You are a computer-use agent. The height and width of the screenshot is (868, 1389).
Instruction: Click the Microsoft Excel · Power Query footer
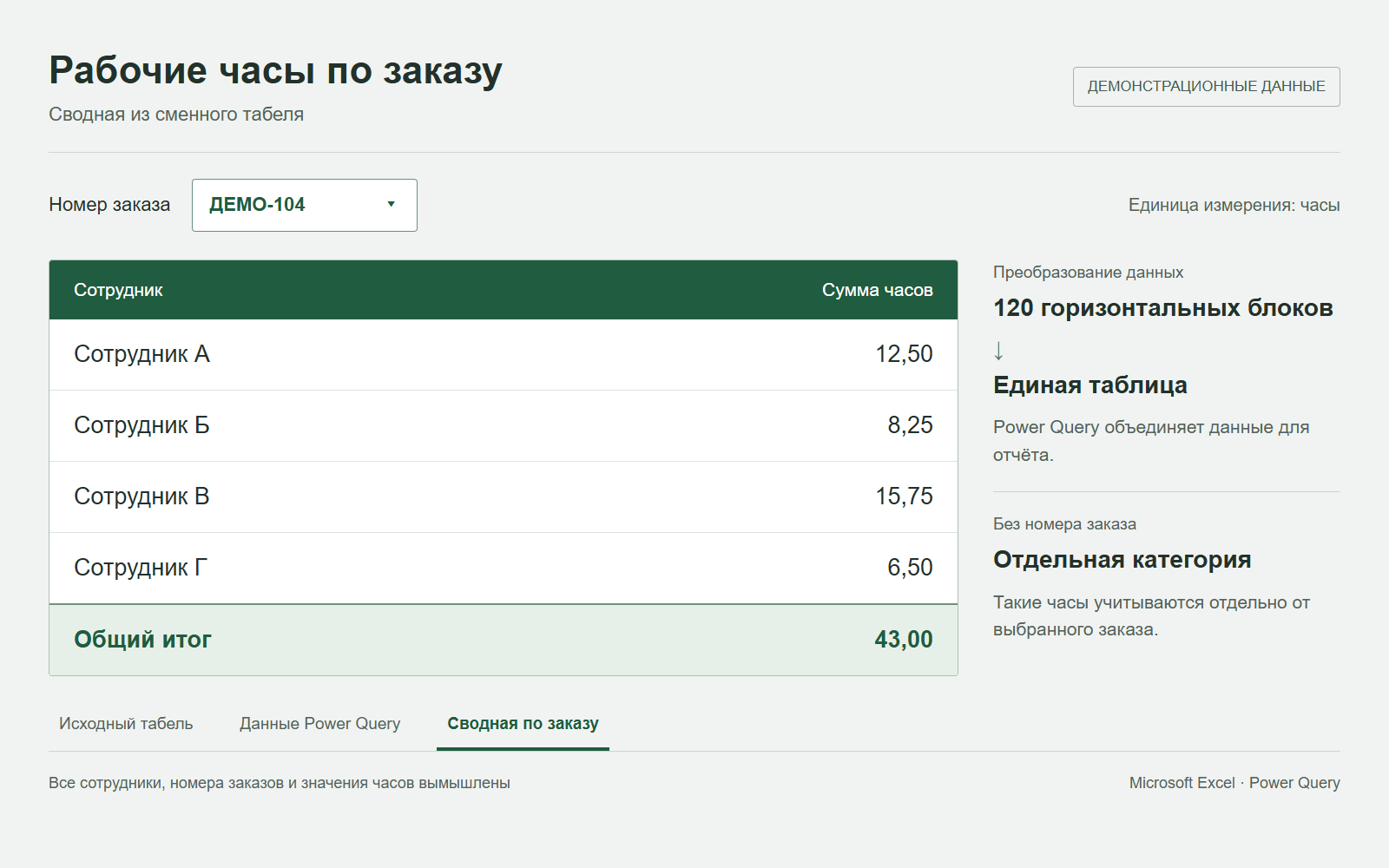(1234, 783)
